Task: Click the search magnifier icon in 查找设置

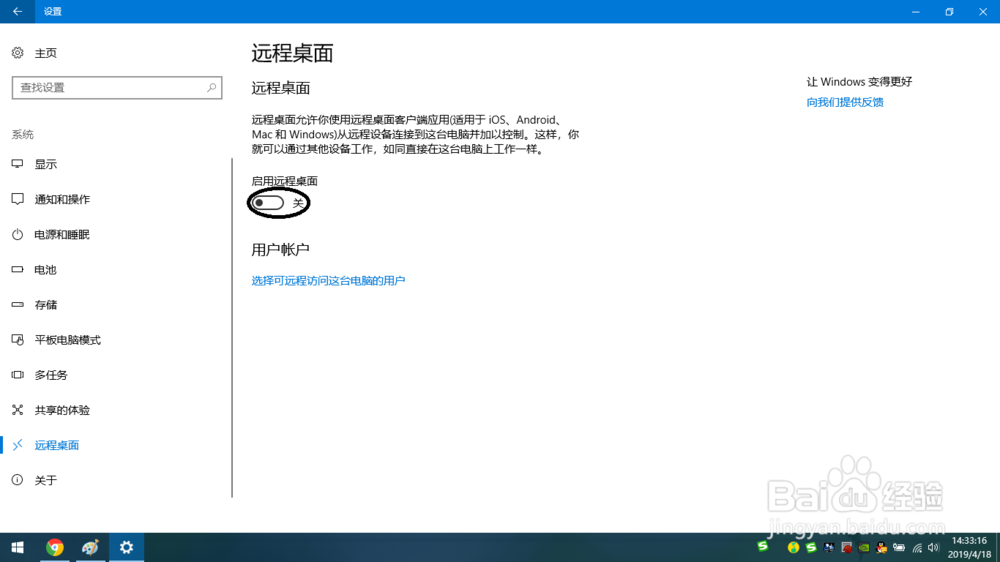Action: click(211, 87)
